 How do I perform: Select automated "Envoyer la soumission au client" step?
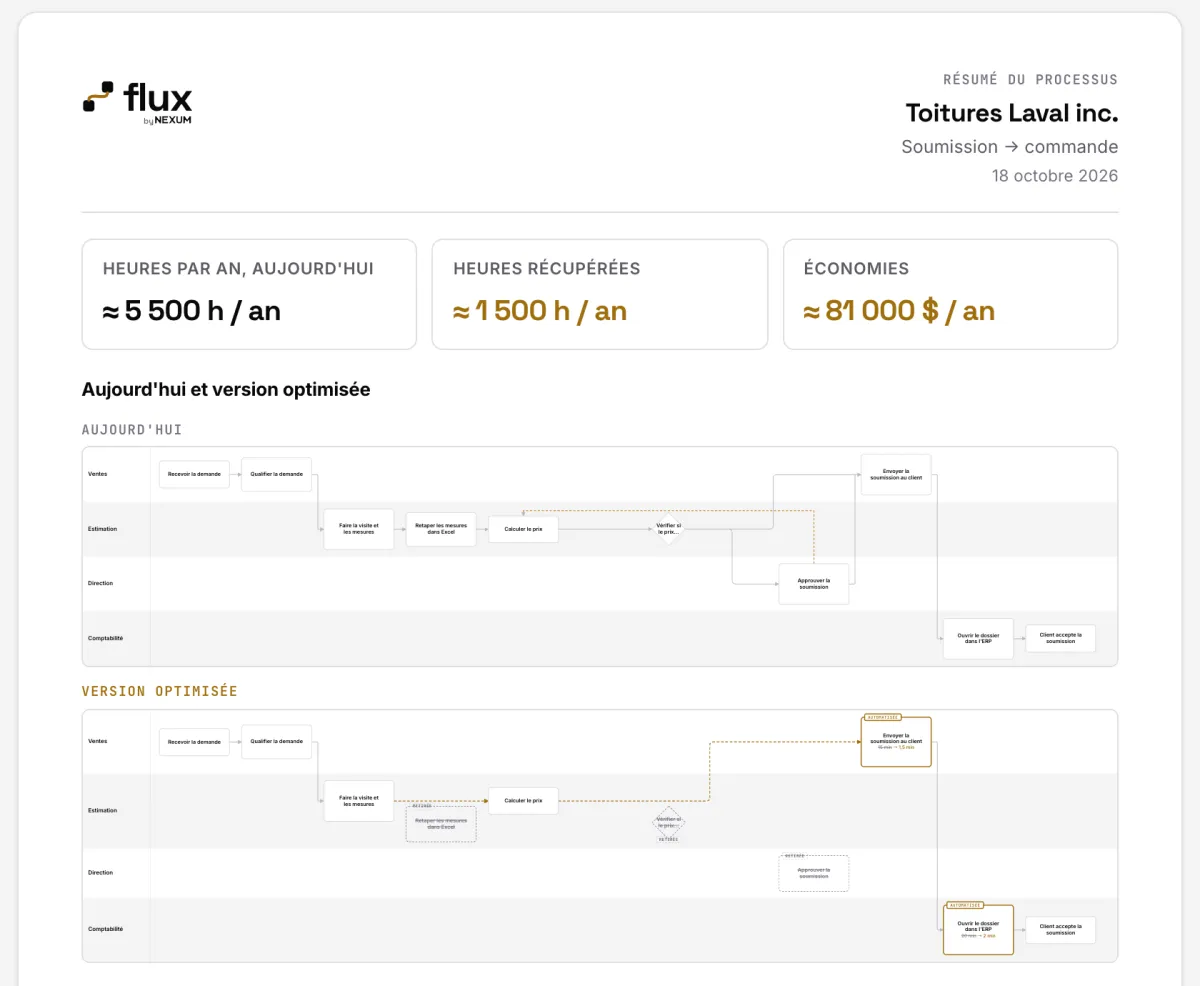pos(896,741)
